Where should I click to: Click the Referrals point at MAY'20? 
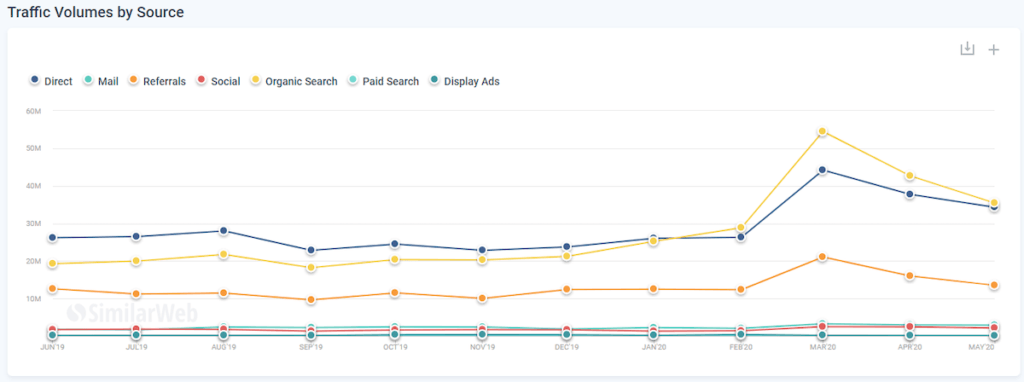click(x=994, y=285)
